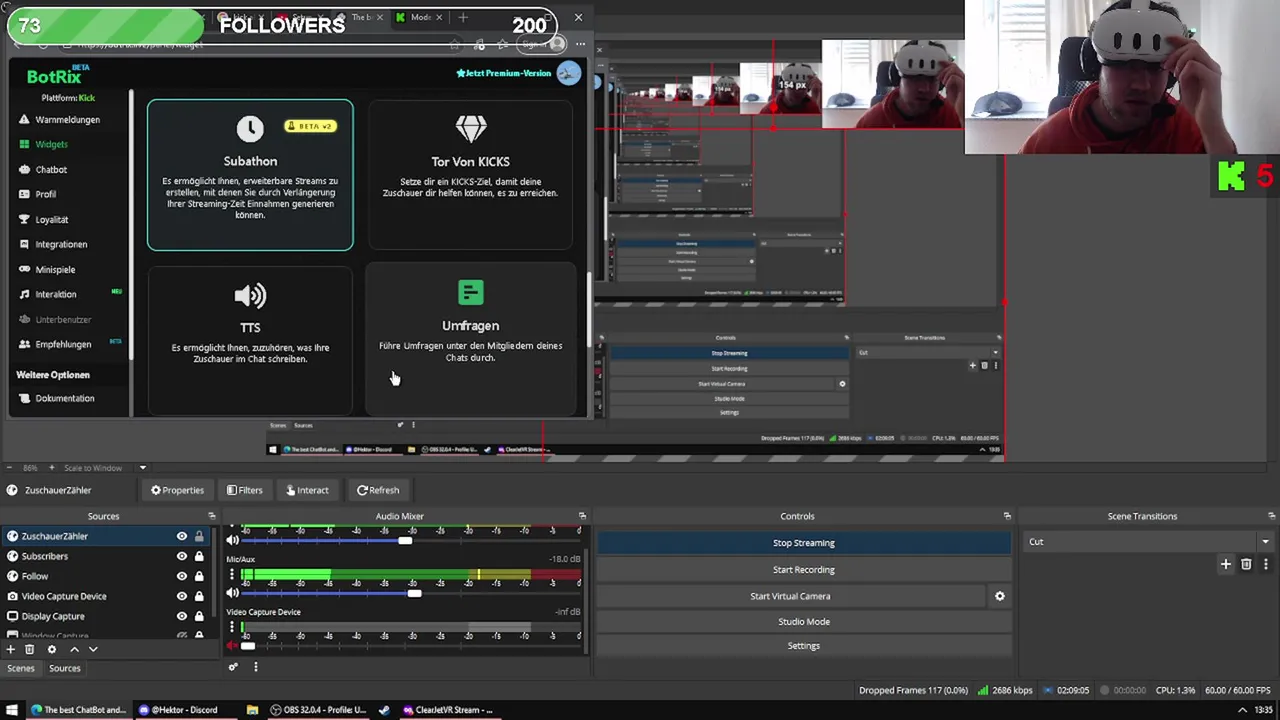Toggle visibility of Follow source
Screen dimensions: 1280x720
[182, 576]
